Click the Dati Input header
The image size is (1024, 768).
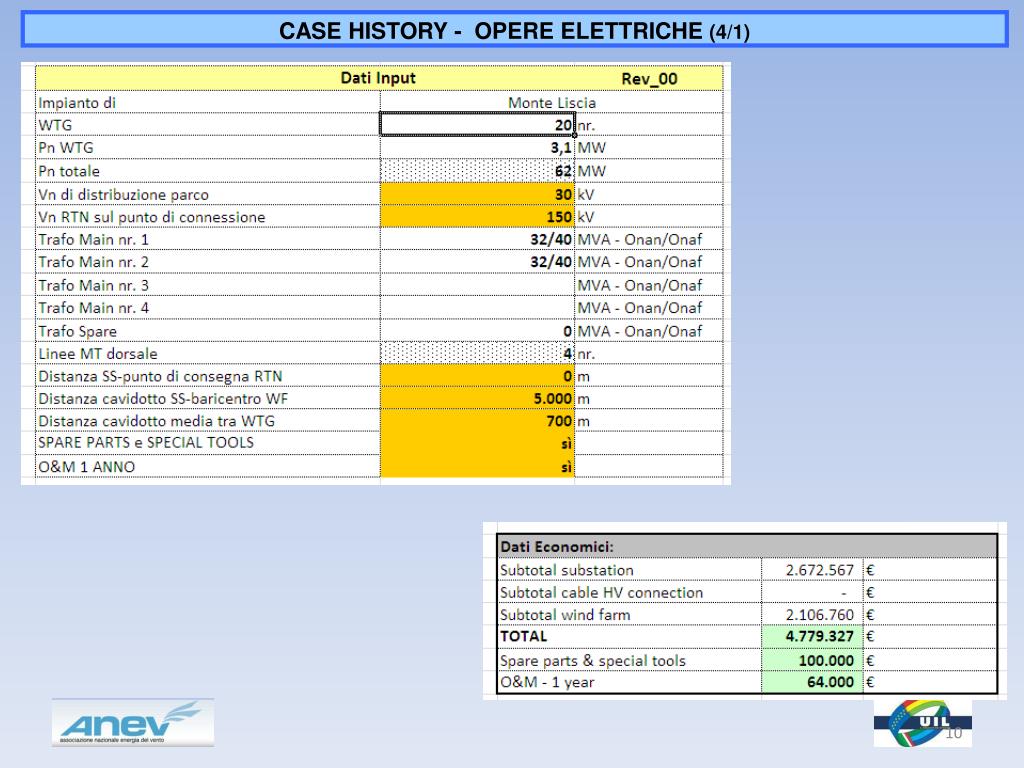pos(378,78)
